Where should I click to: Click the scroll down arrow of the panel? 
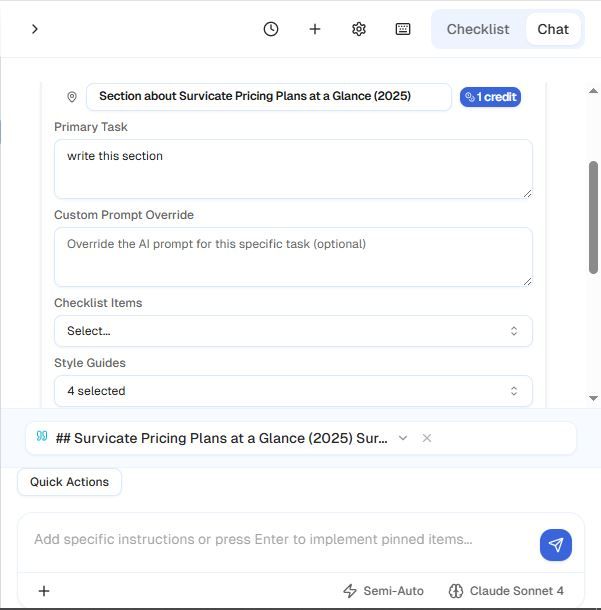(x=593, y=398)
